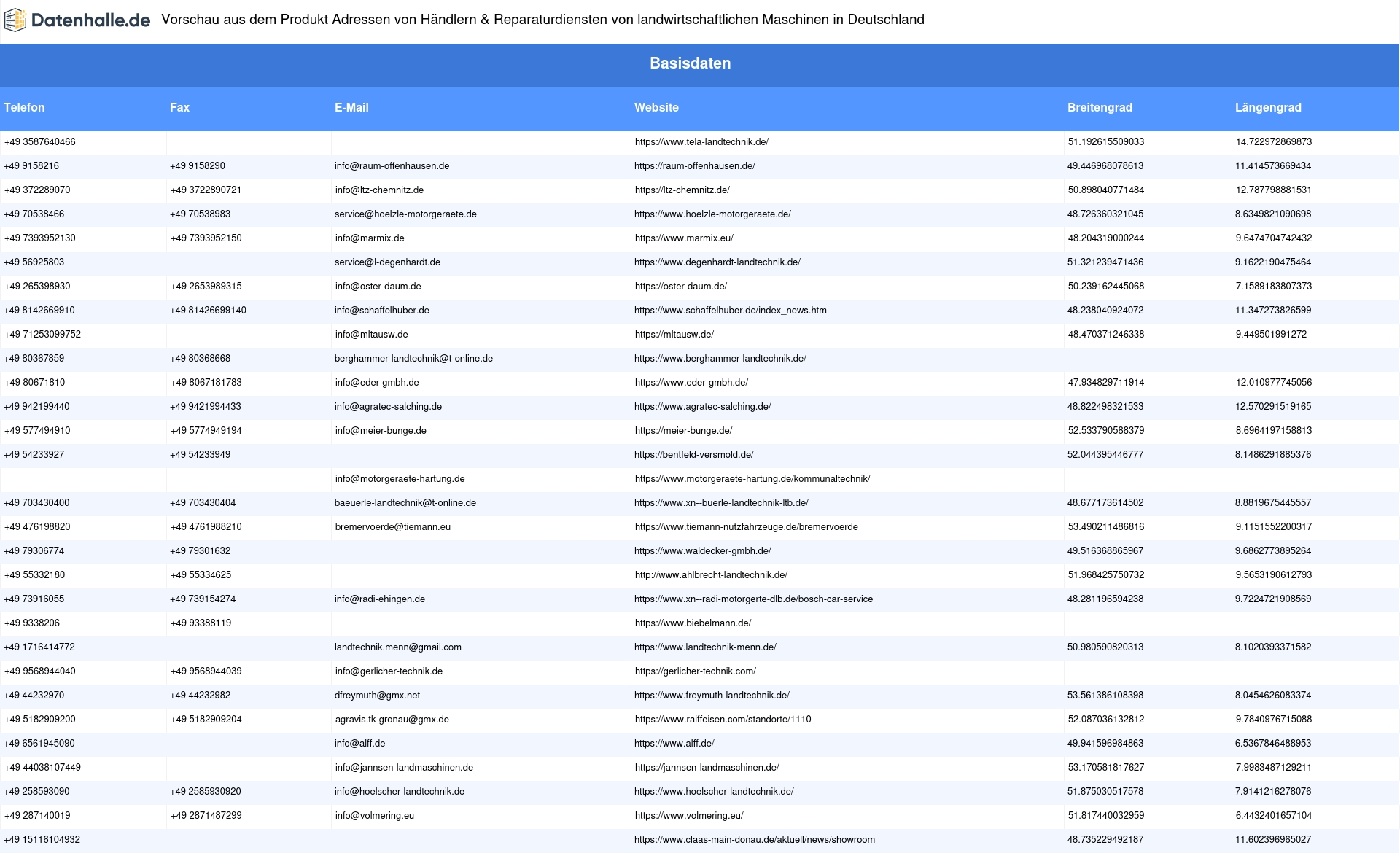Click email info@meier-bunge.de

[381, 431]
